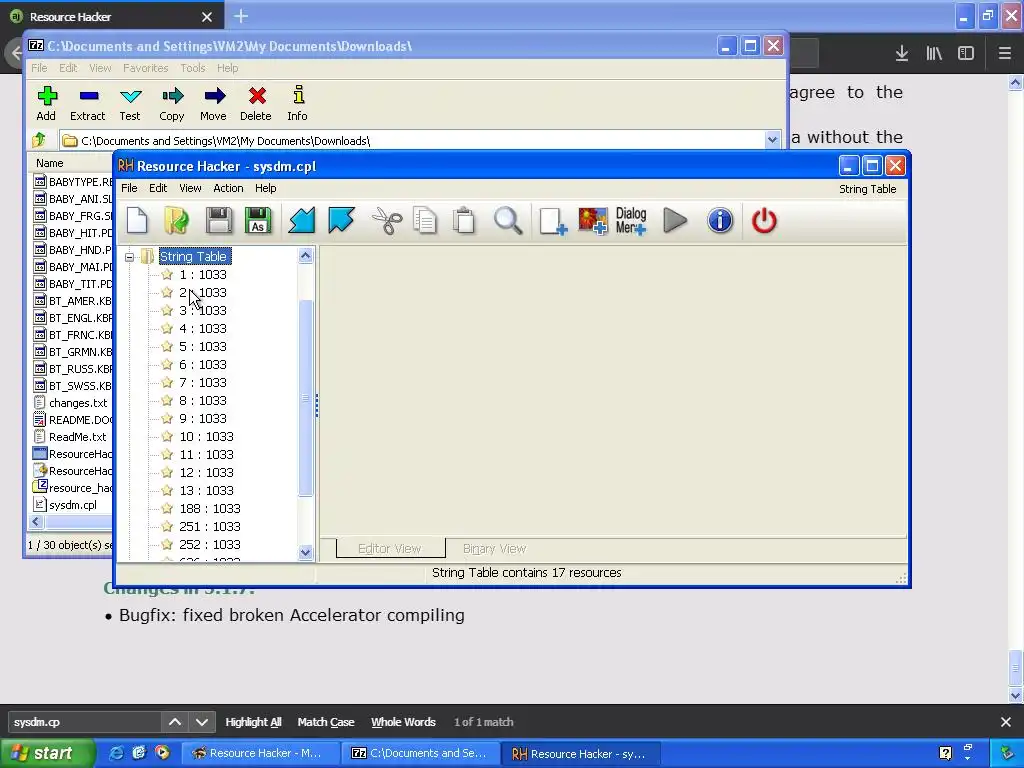Click the Add image resource icon

tap(592, 221)
